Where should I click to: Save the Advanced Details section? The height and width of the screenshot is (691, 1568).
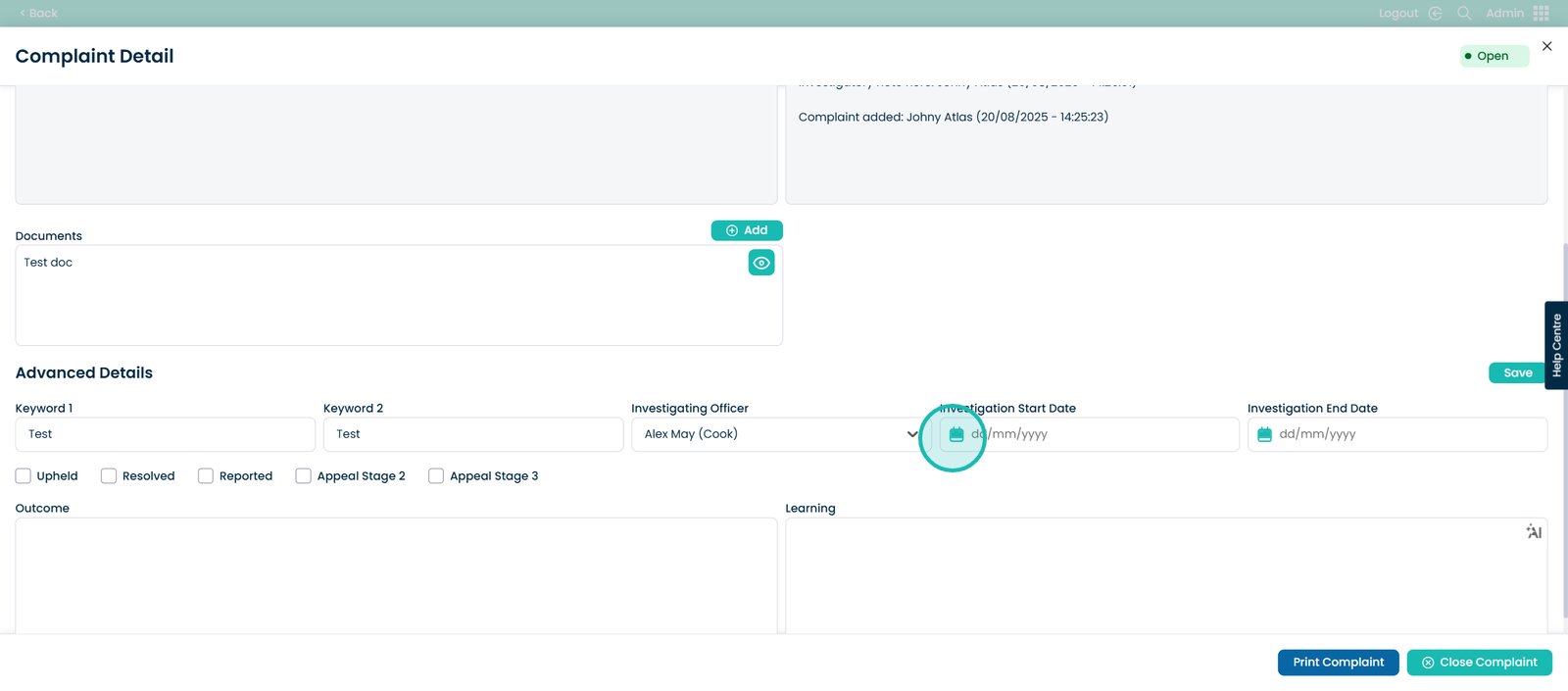(1517, 372)
